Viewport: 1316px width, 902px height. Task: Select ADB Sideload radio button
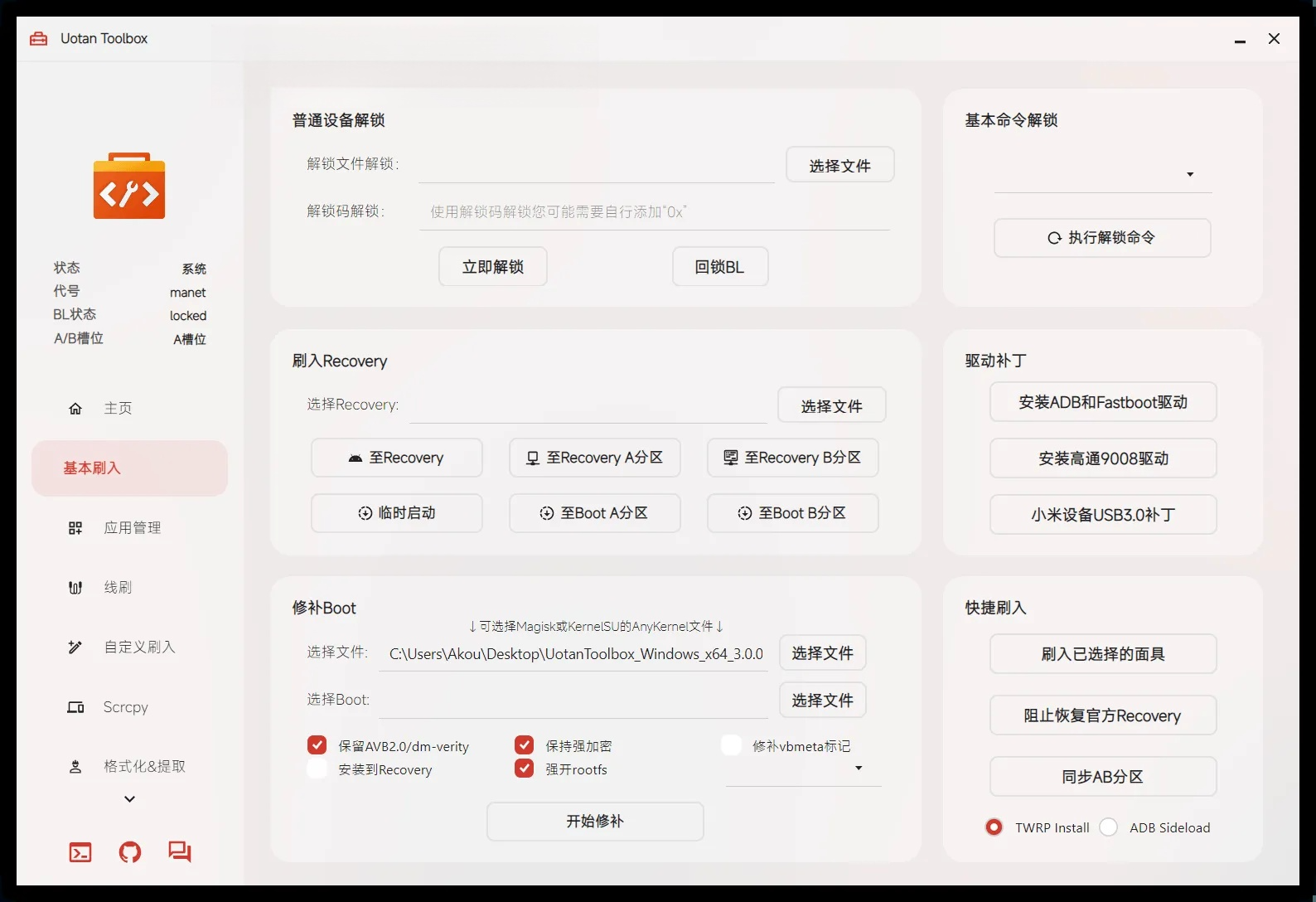(x=1109, y=827)
